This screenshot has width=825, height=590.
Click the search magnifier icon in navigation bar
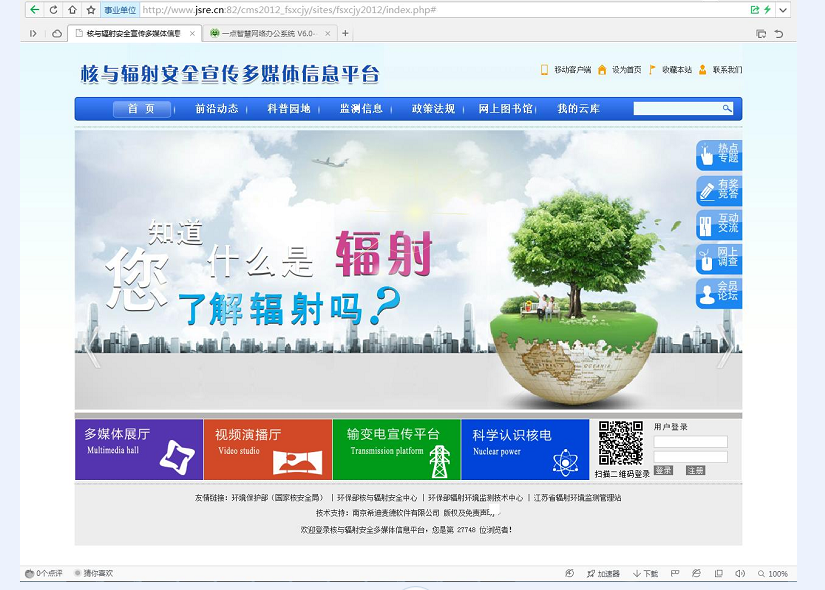(727, 109)
